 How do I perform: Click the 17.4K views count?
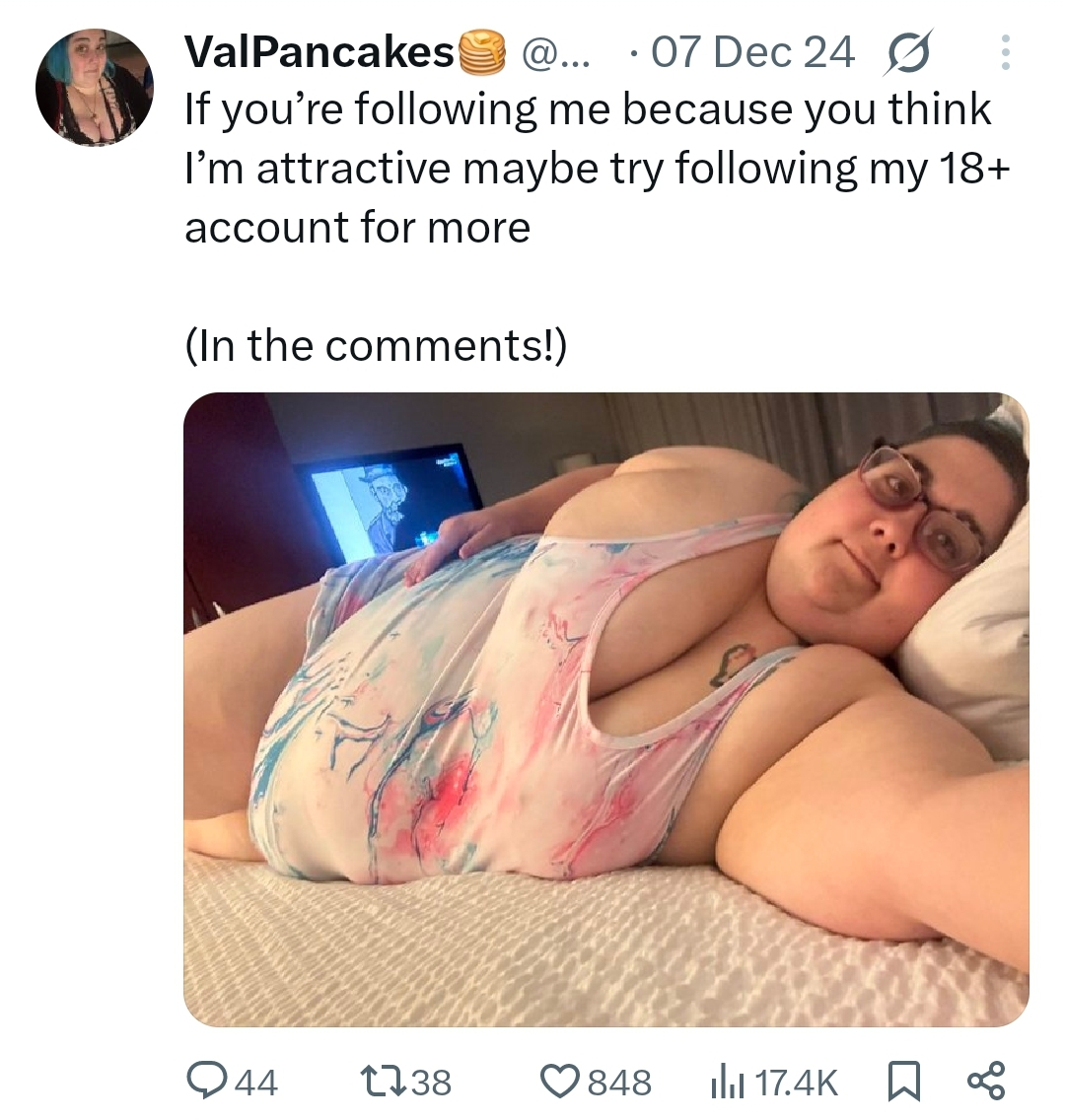pos(795,1083)
